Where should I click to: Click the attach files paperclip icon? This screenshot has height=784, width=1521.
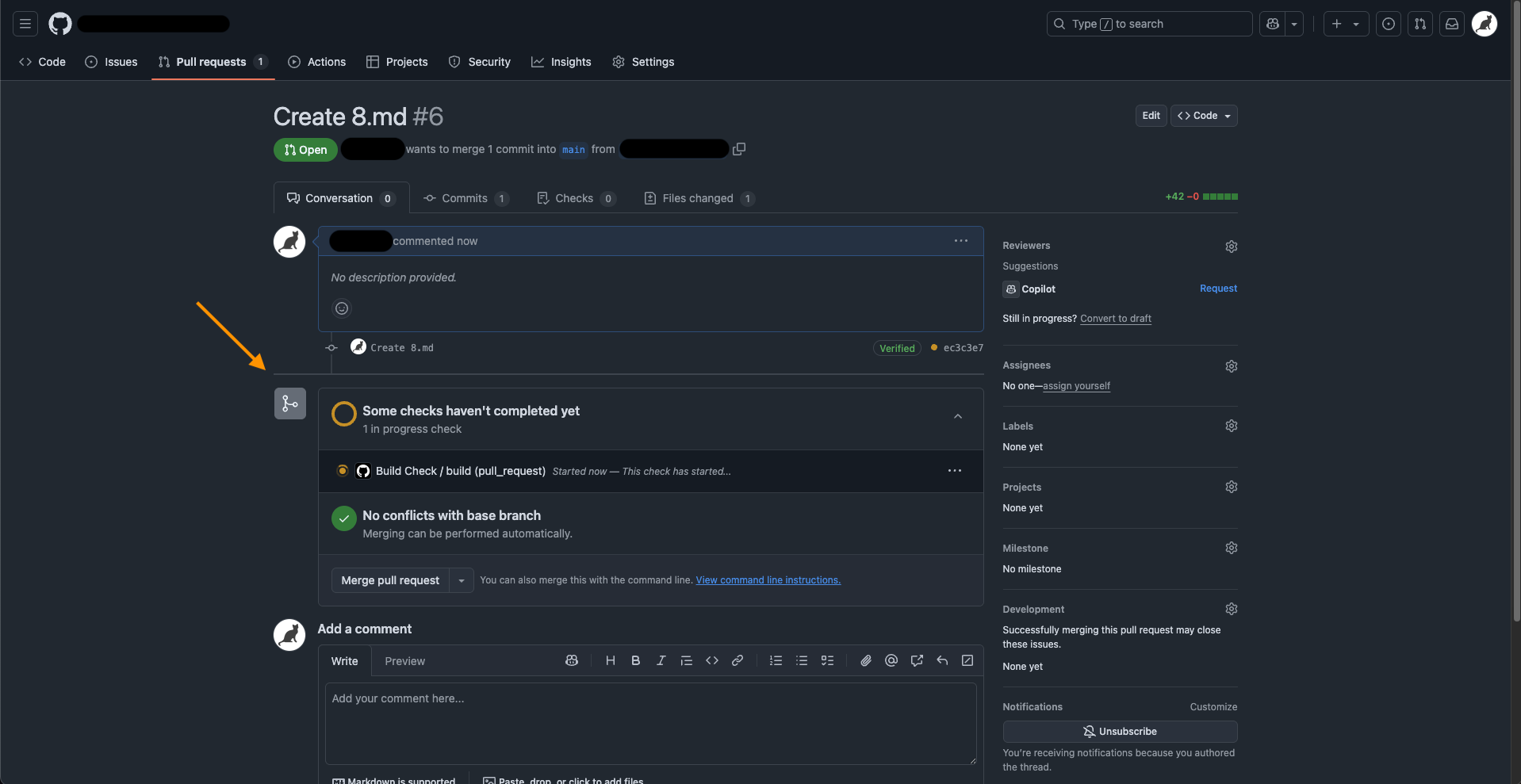[x=866, y=660]
